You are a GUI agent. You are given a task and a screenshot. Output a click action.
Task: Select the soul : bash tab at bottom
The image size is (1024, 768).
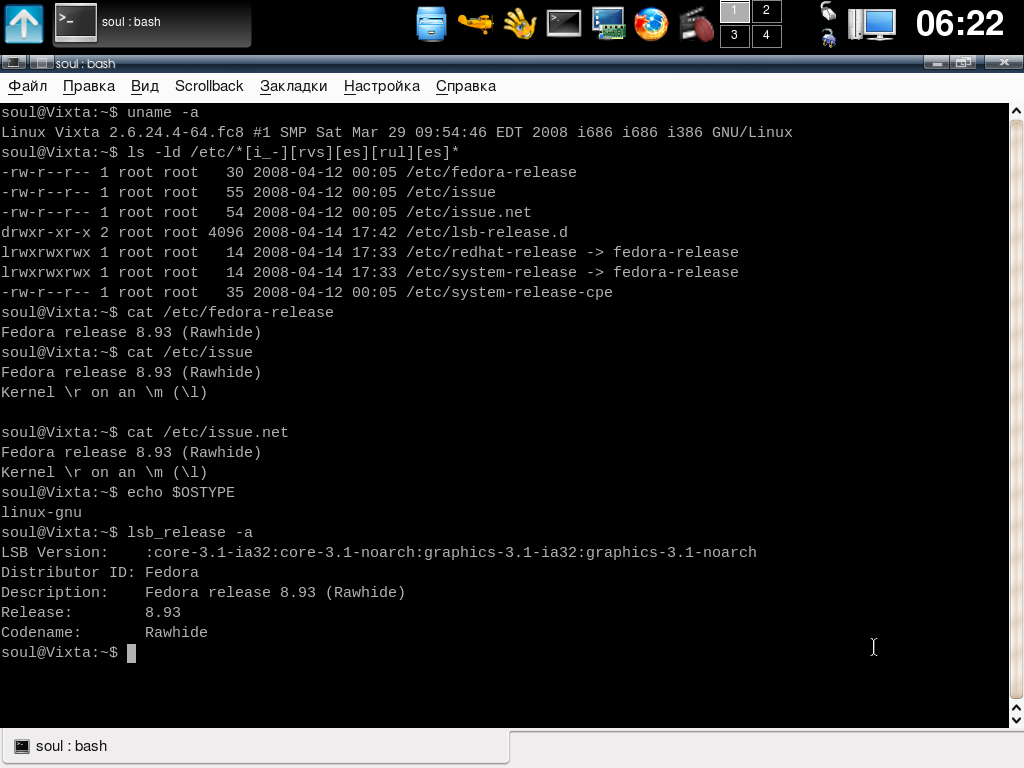[255, 746]
